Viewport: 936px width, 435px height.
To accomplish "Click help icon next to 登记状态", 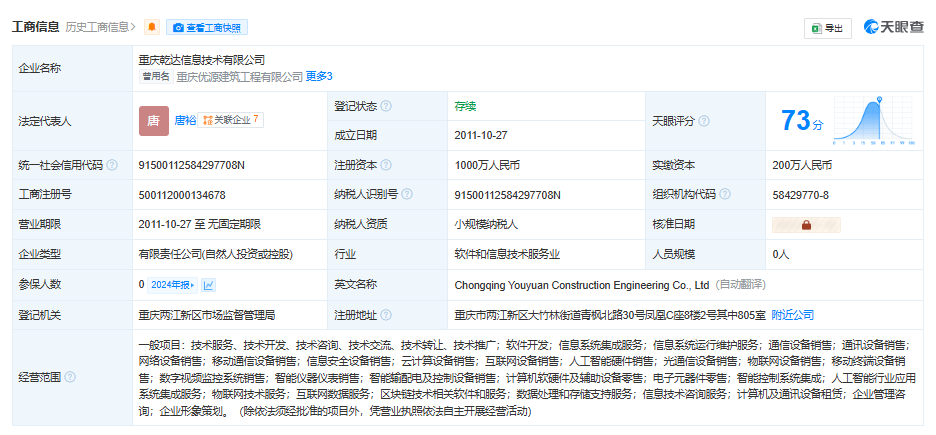I will pyautogui.click(x=386, y=106).
